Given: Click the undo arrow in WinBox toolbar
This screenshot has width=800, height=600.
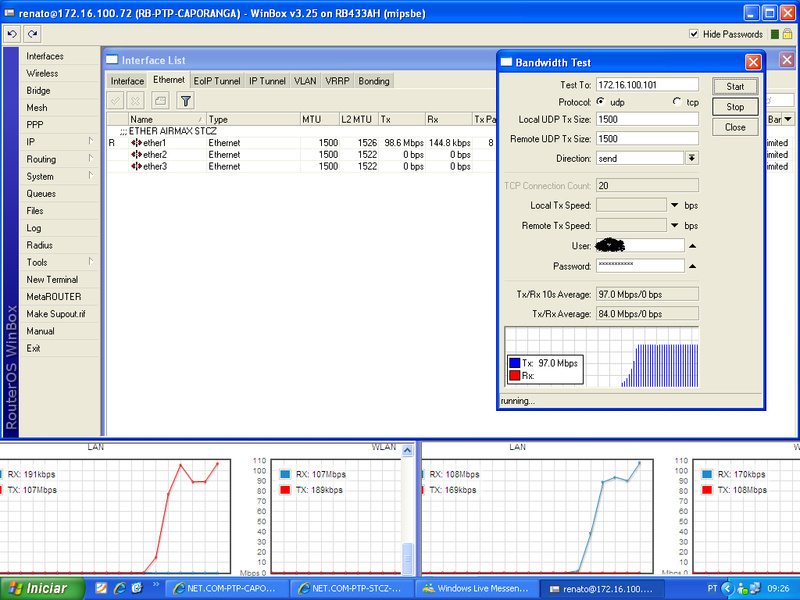Looking at the screenshot, I should (12, 34).
